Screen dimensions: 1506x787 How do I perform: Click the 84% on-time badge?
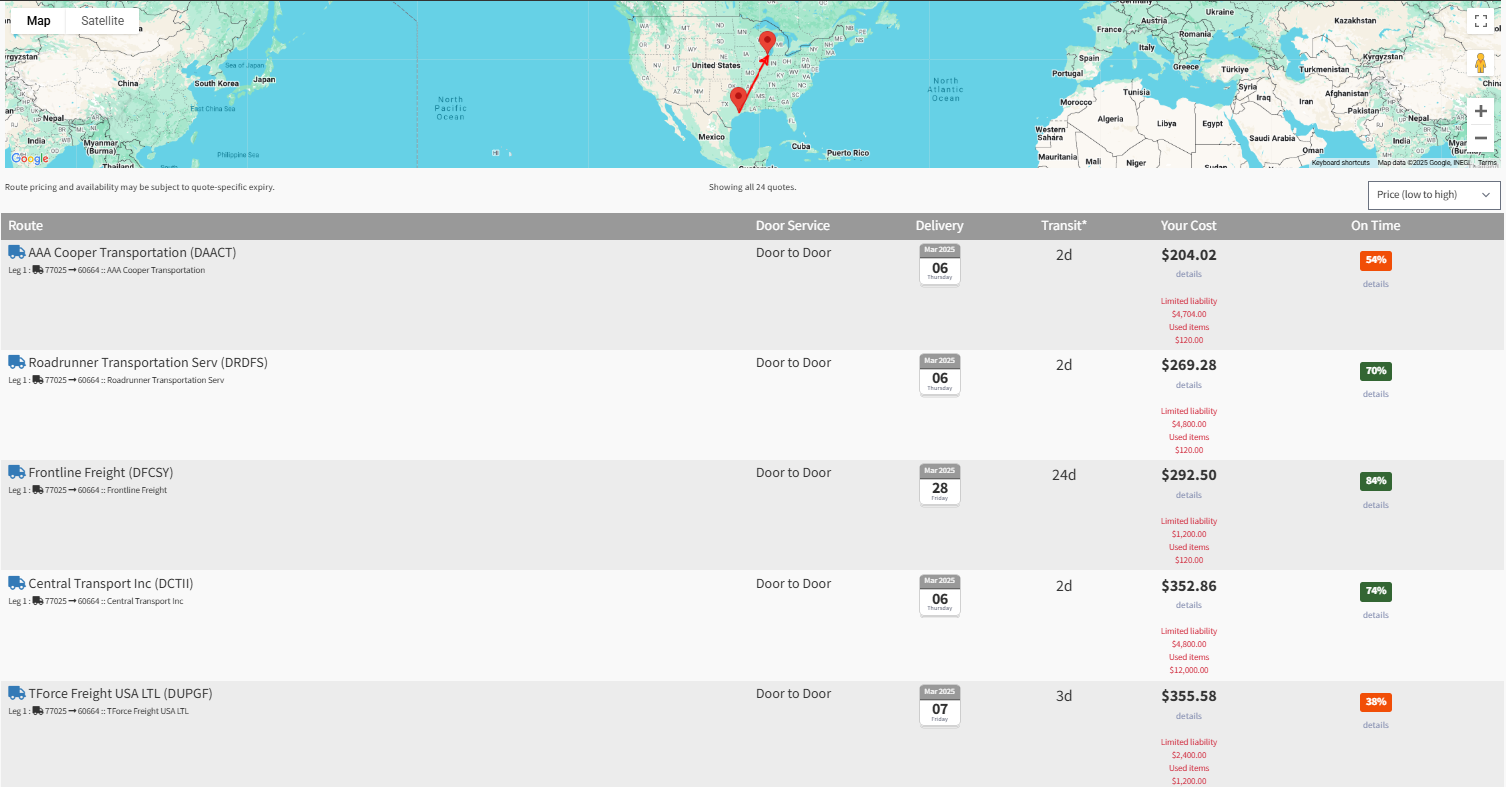[1376, 481]
